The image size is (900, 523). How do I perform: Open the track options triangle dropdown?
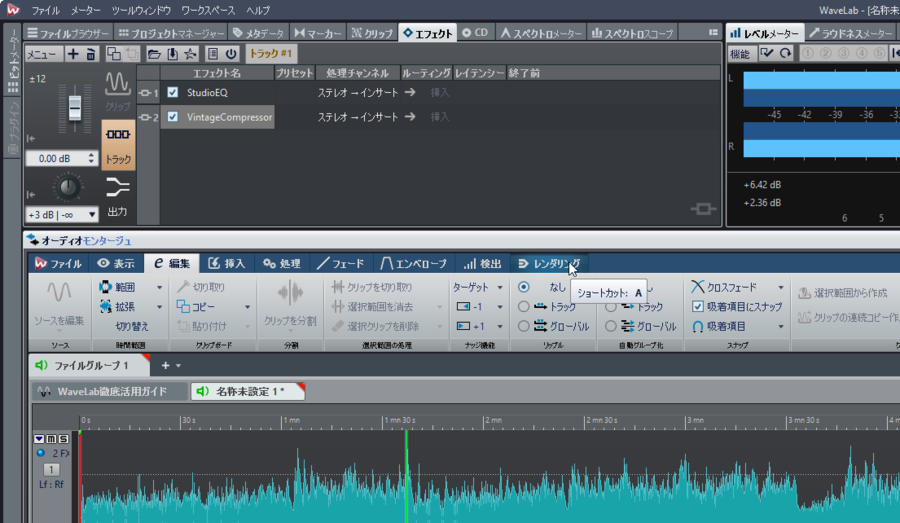[x=39, y=439]
